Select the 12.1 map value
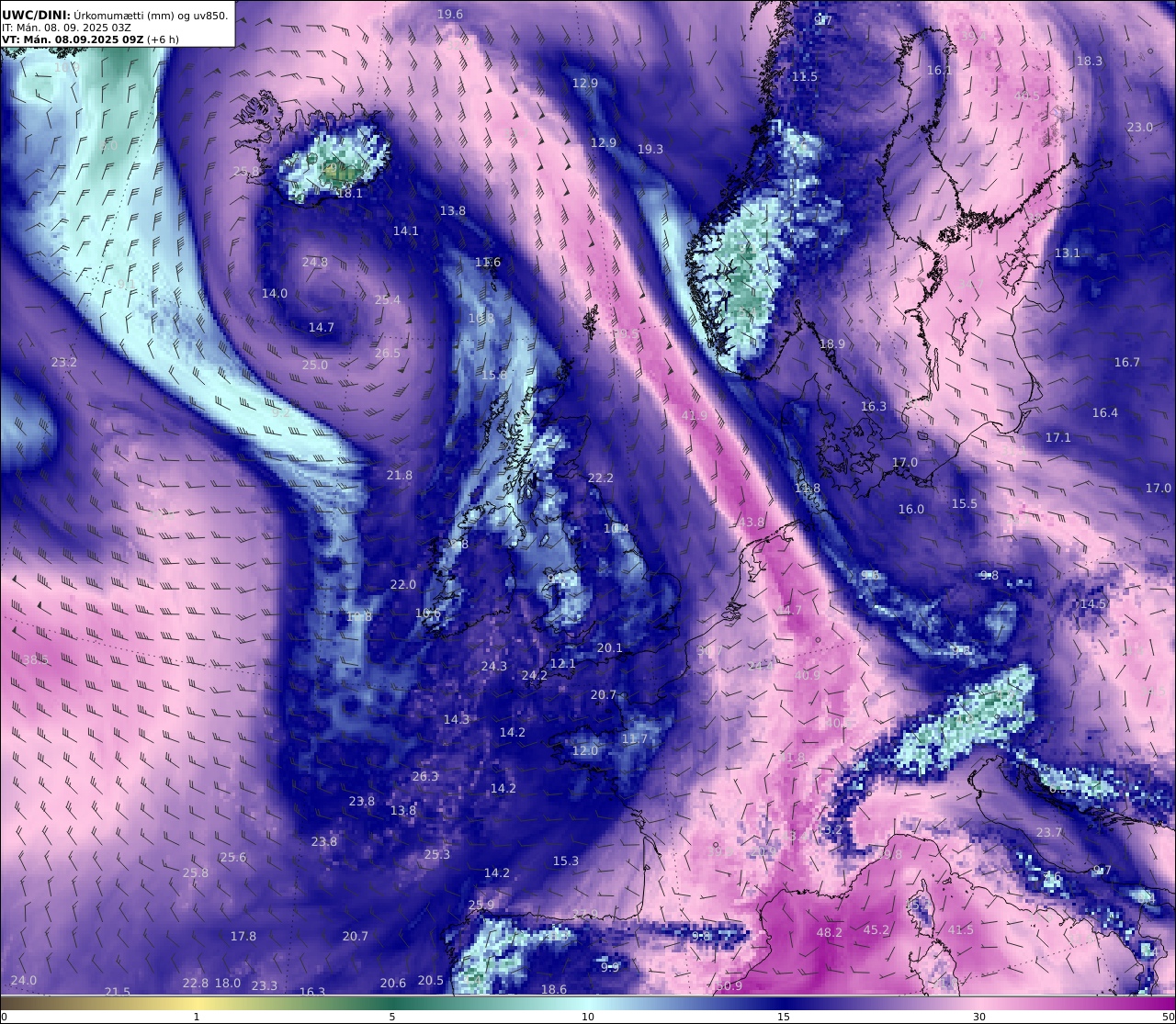Image resolution: width=1176 pixels, height=1024 pixels. (562, 663)
